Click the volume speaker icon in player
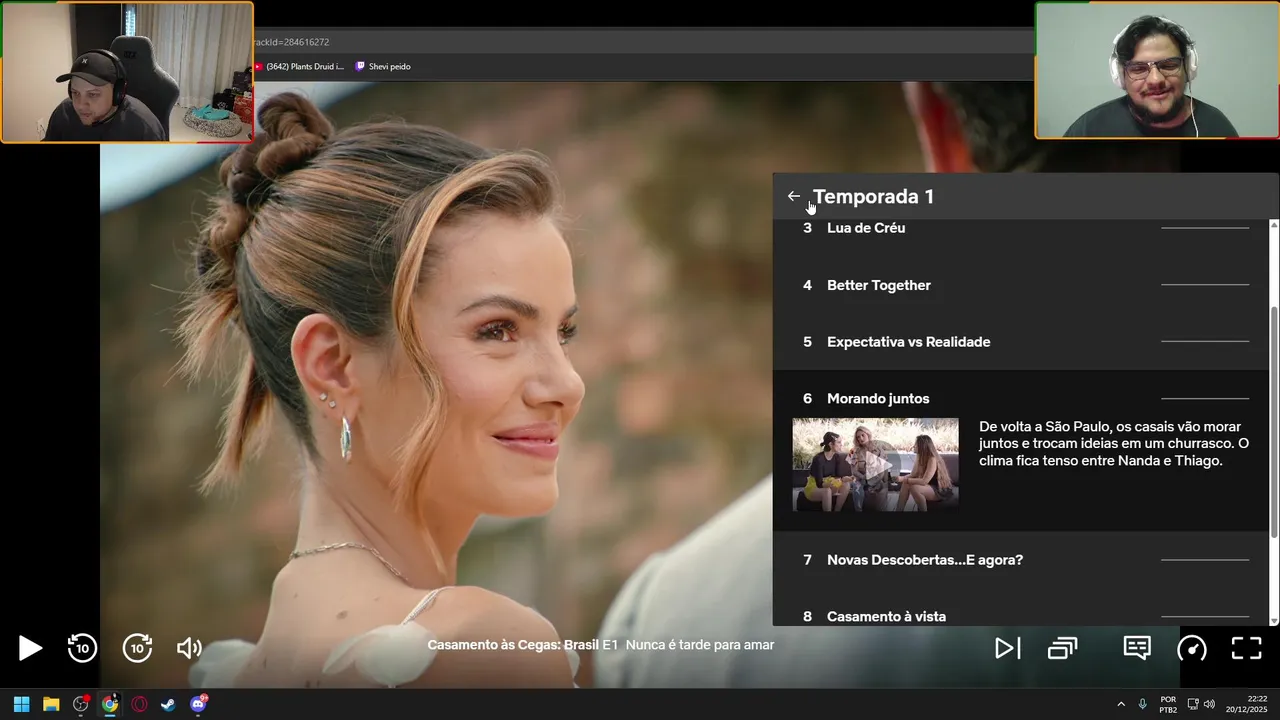 [189, 648]
